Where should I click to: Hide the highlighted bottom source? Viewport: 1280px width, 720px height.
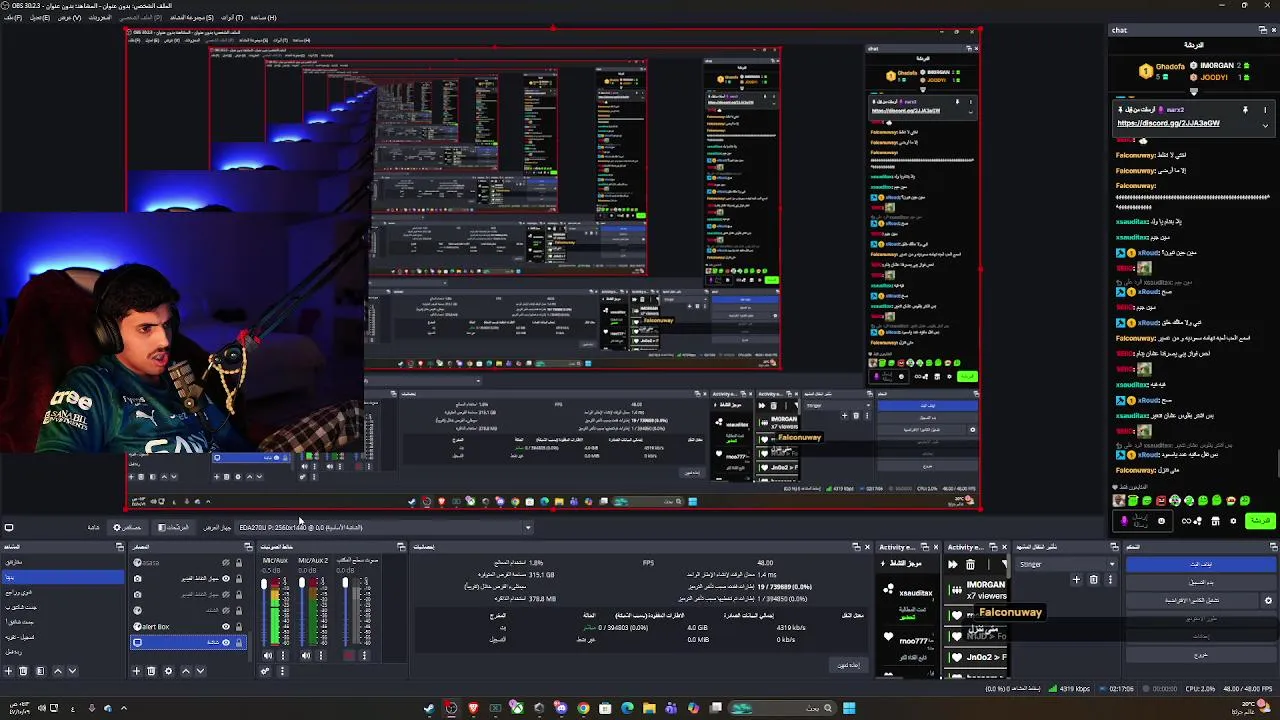point(226,643)
